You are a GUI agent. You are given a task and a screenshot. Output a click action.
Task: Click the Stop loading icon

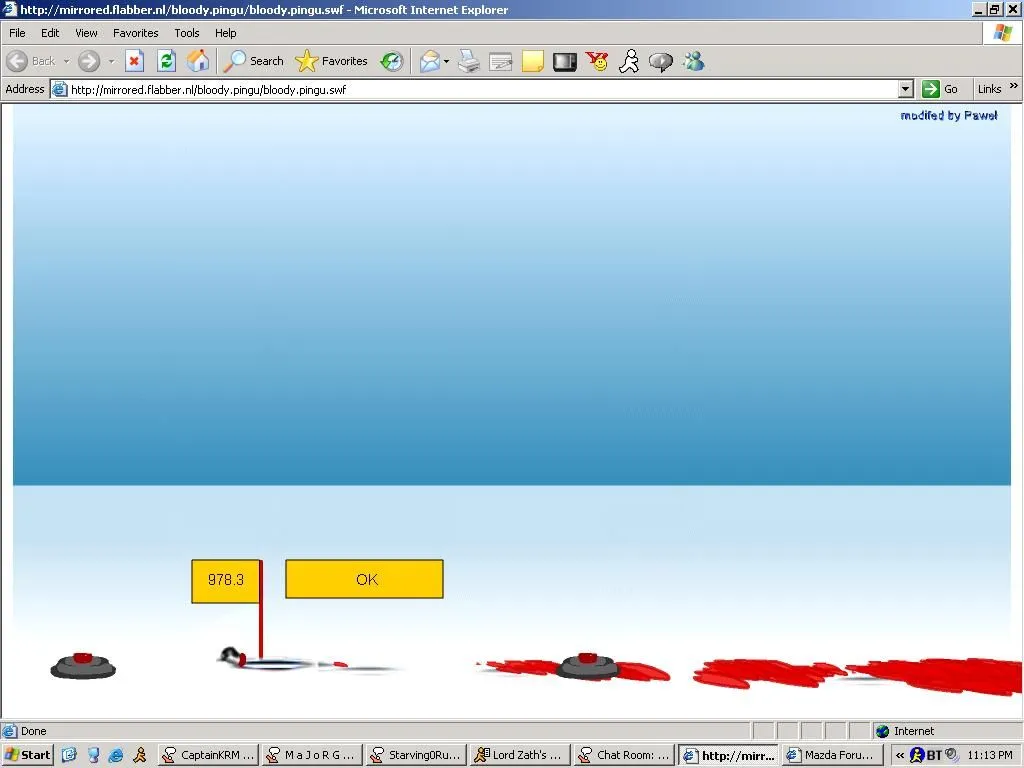click(135, 61)
